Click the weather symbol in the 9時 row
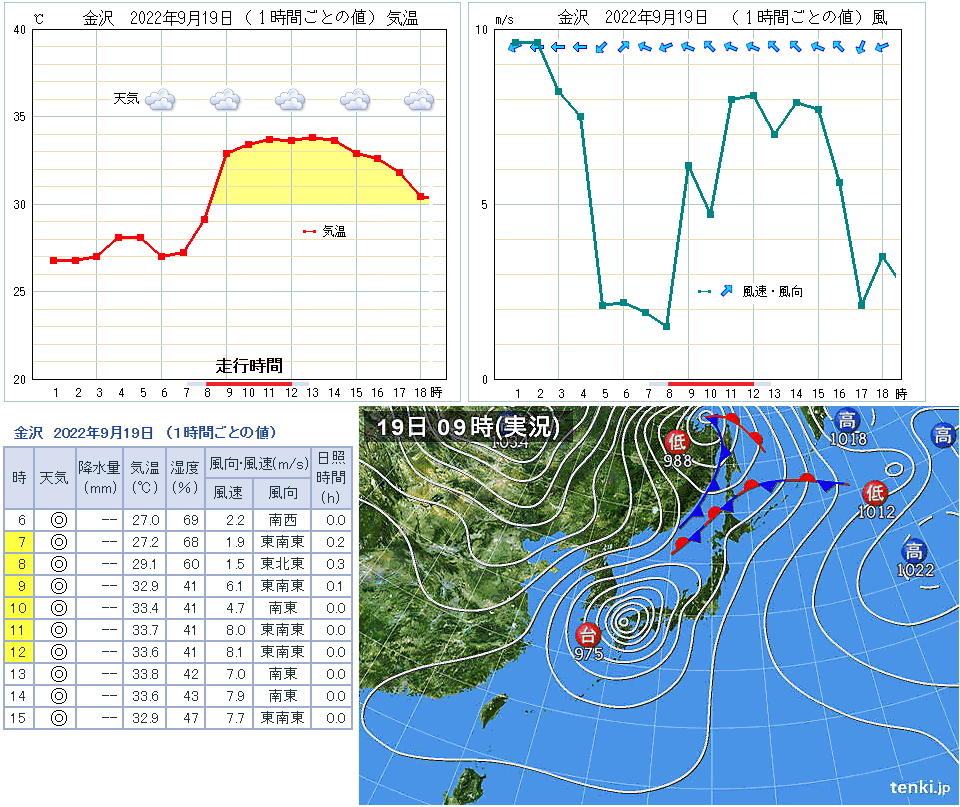This screenshot has width=960, height=807. tap(58, 585)
